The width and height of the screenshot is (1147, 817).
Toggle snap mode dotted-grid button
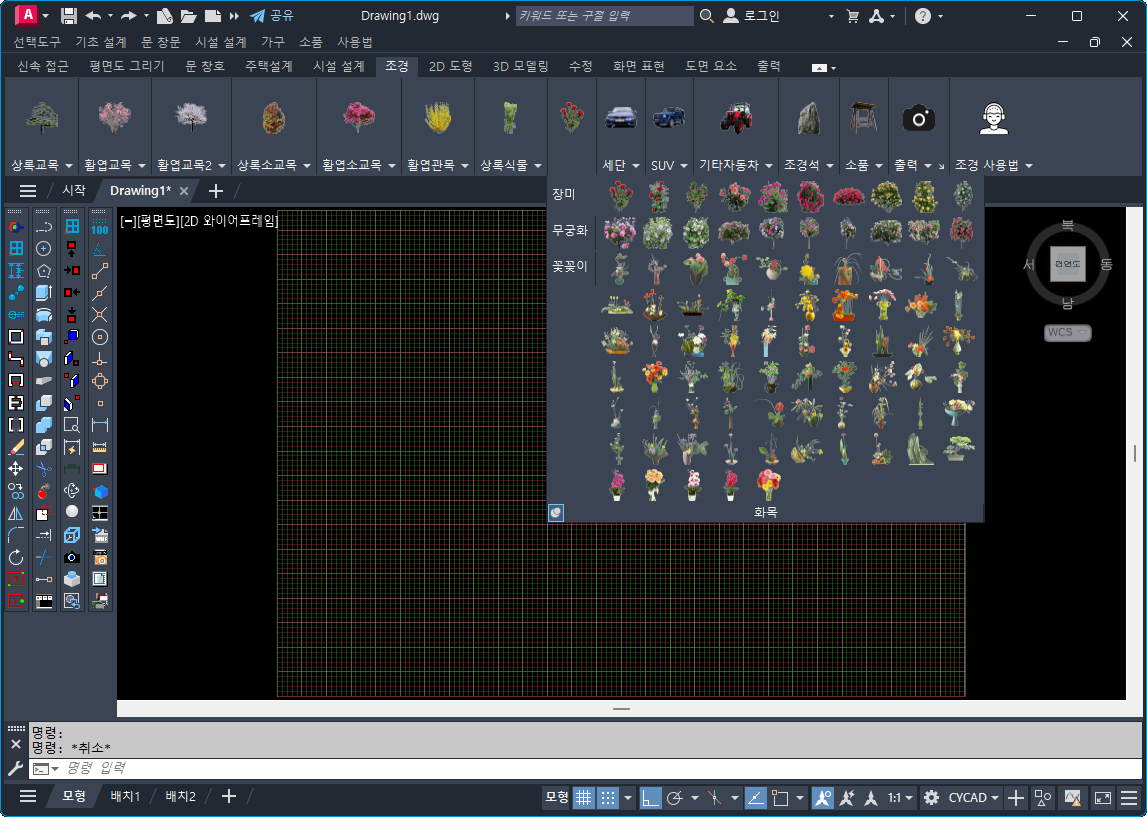608,797
